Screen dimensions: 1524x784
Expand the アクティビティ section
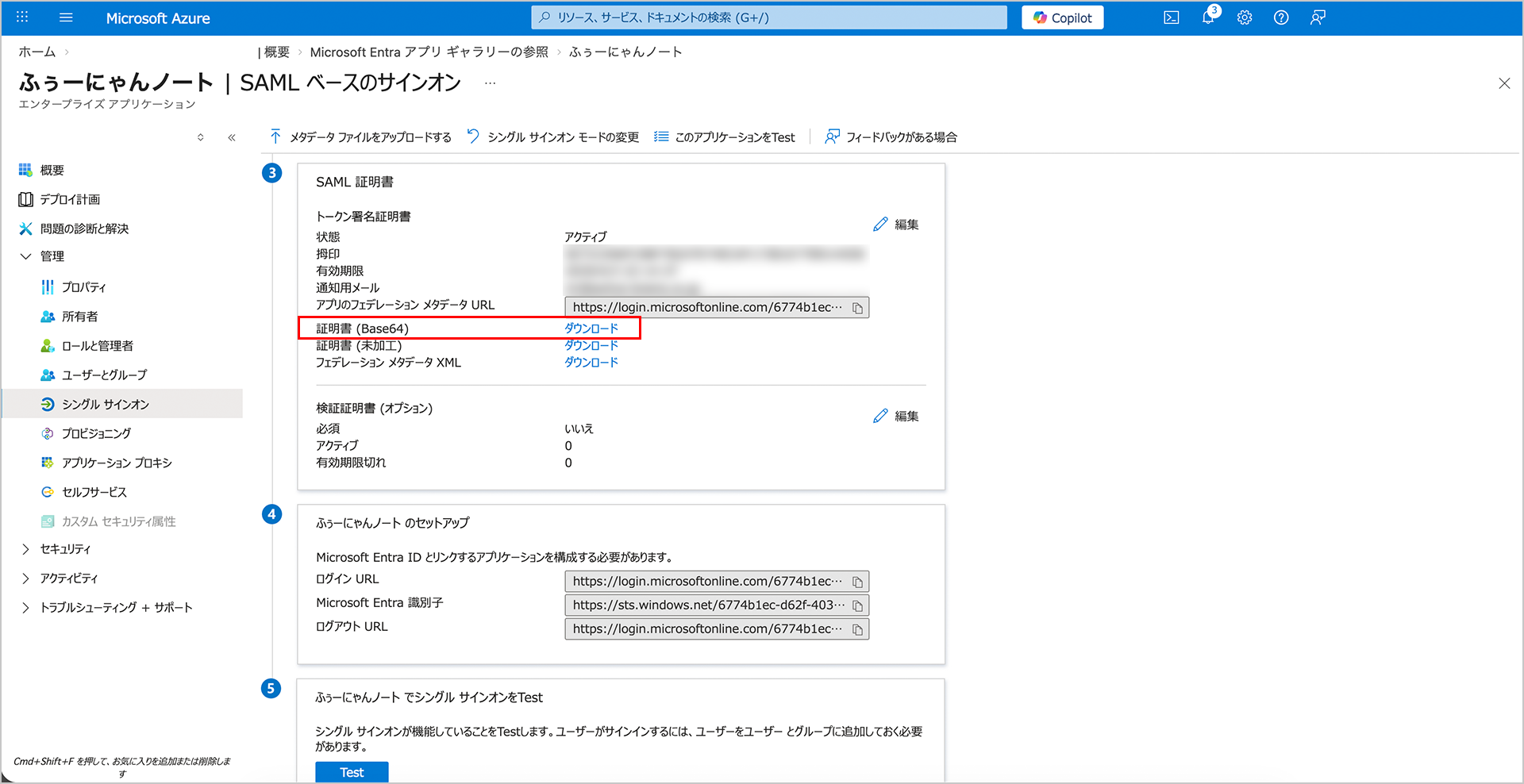25,578
